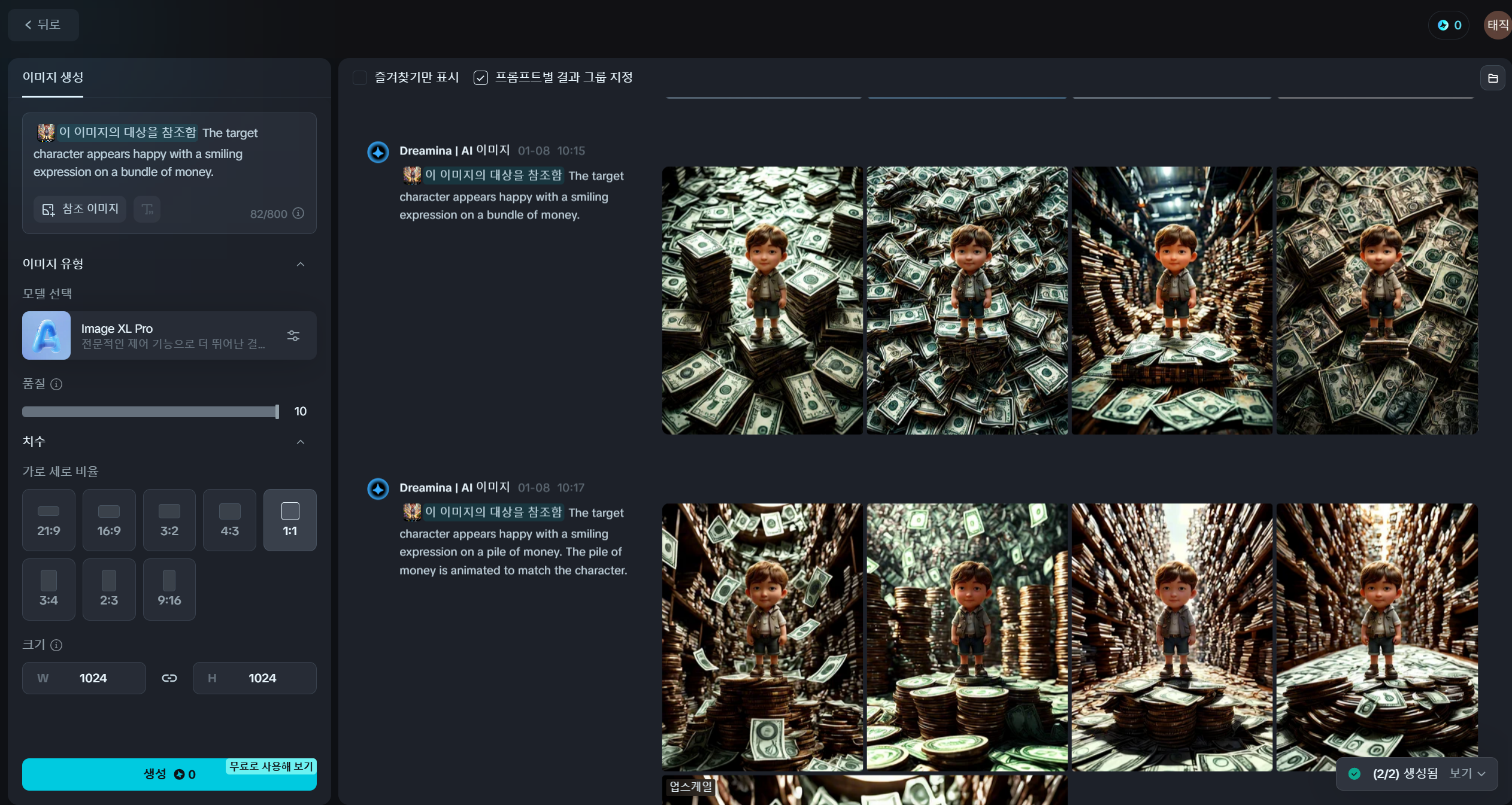The height and width of the screenshot is (805, 1512).
Task: Open second result image of 10:15 generation
Action: tap(967, 300)
